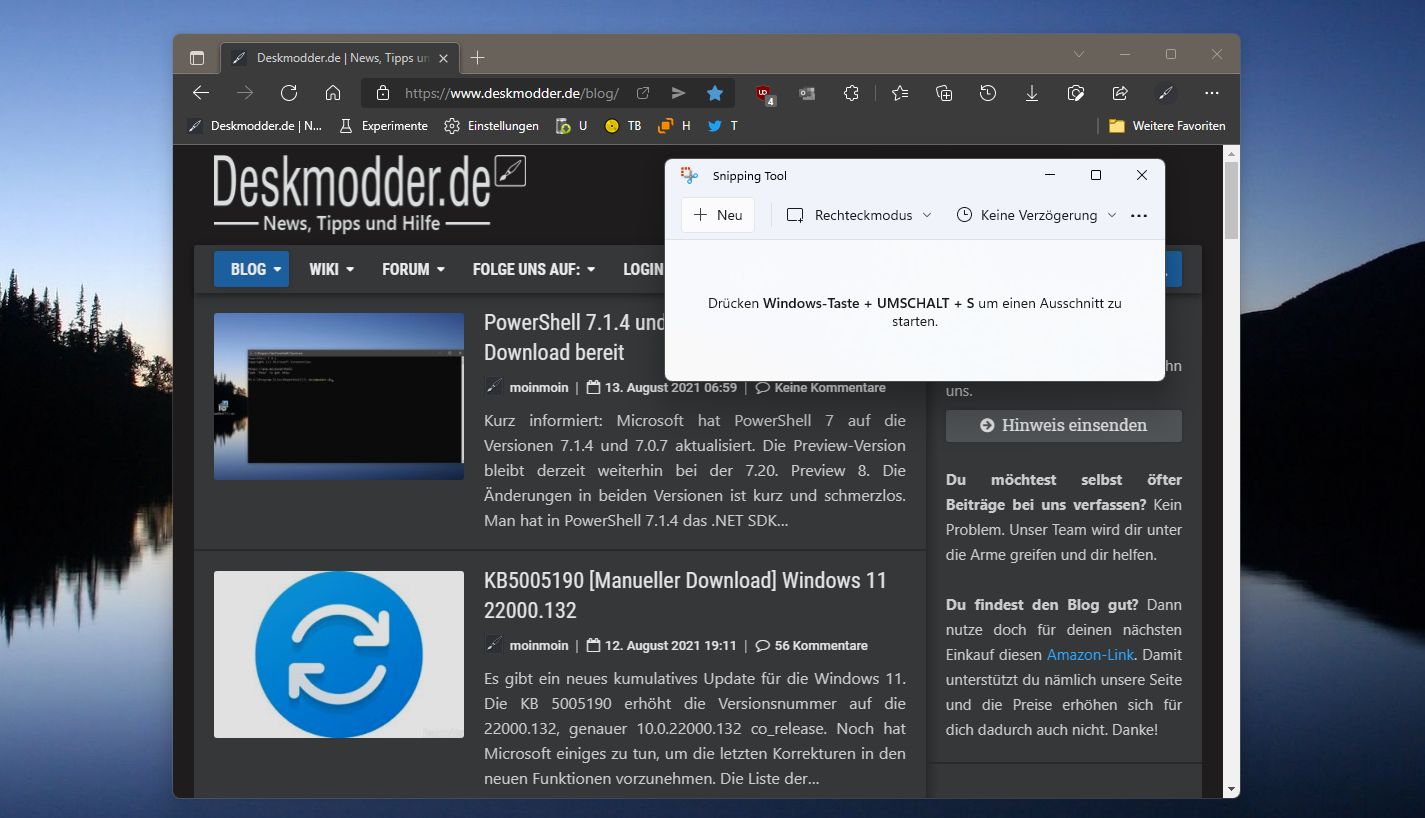Toggle the favorite star for this page

coord(715,93)
